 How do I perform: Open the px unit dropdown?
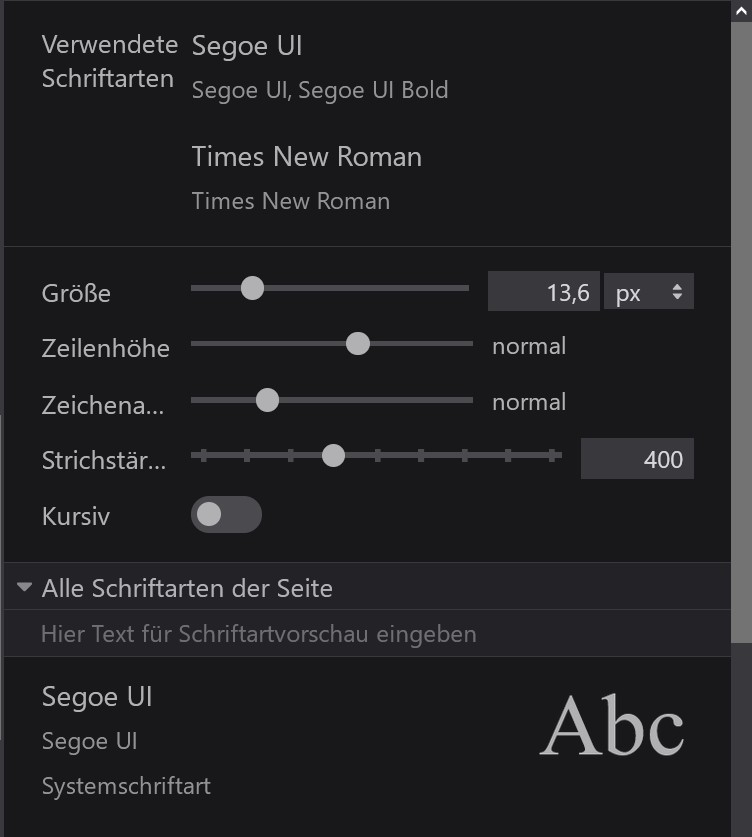click(x=648, y=293)
